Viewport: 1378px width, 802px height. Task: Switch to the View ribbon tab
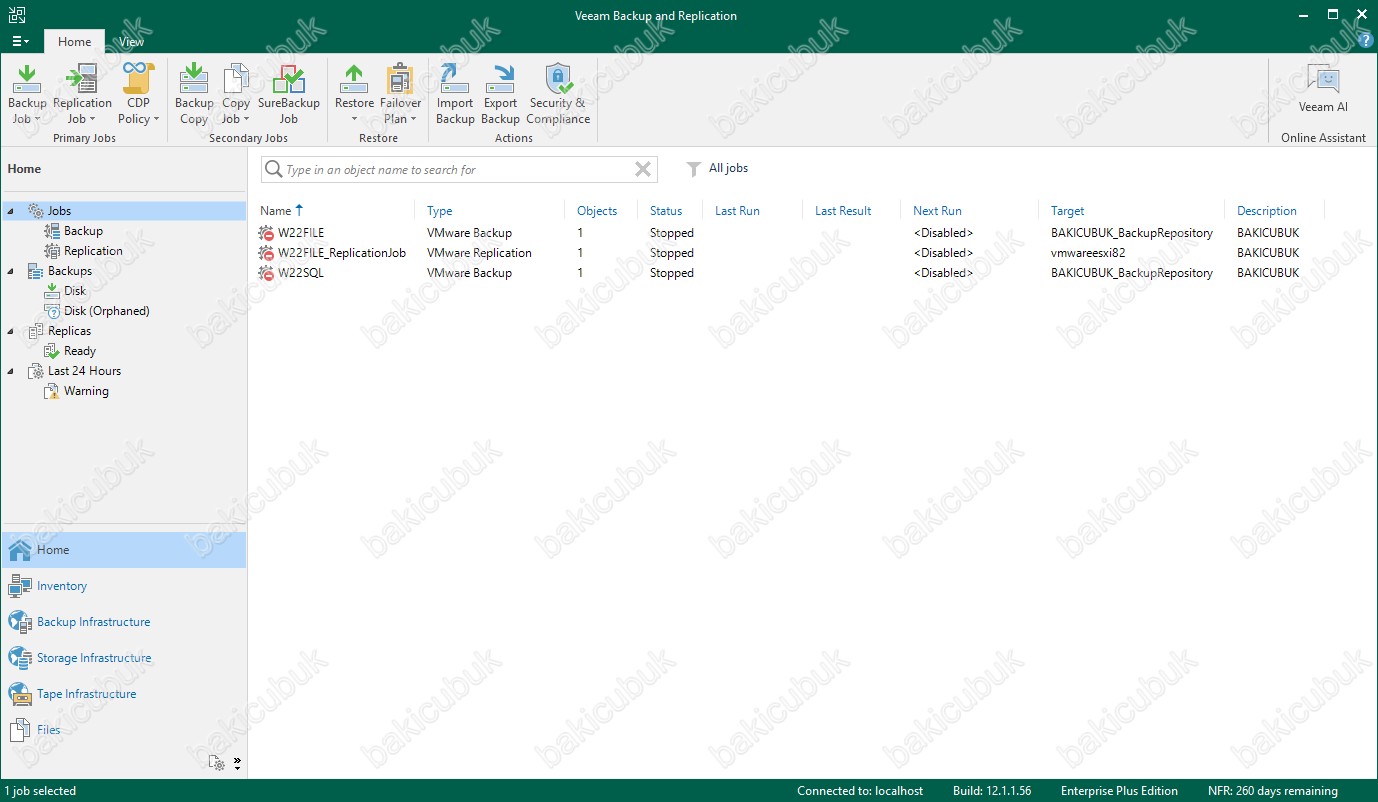click(131, 42)
